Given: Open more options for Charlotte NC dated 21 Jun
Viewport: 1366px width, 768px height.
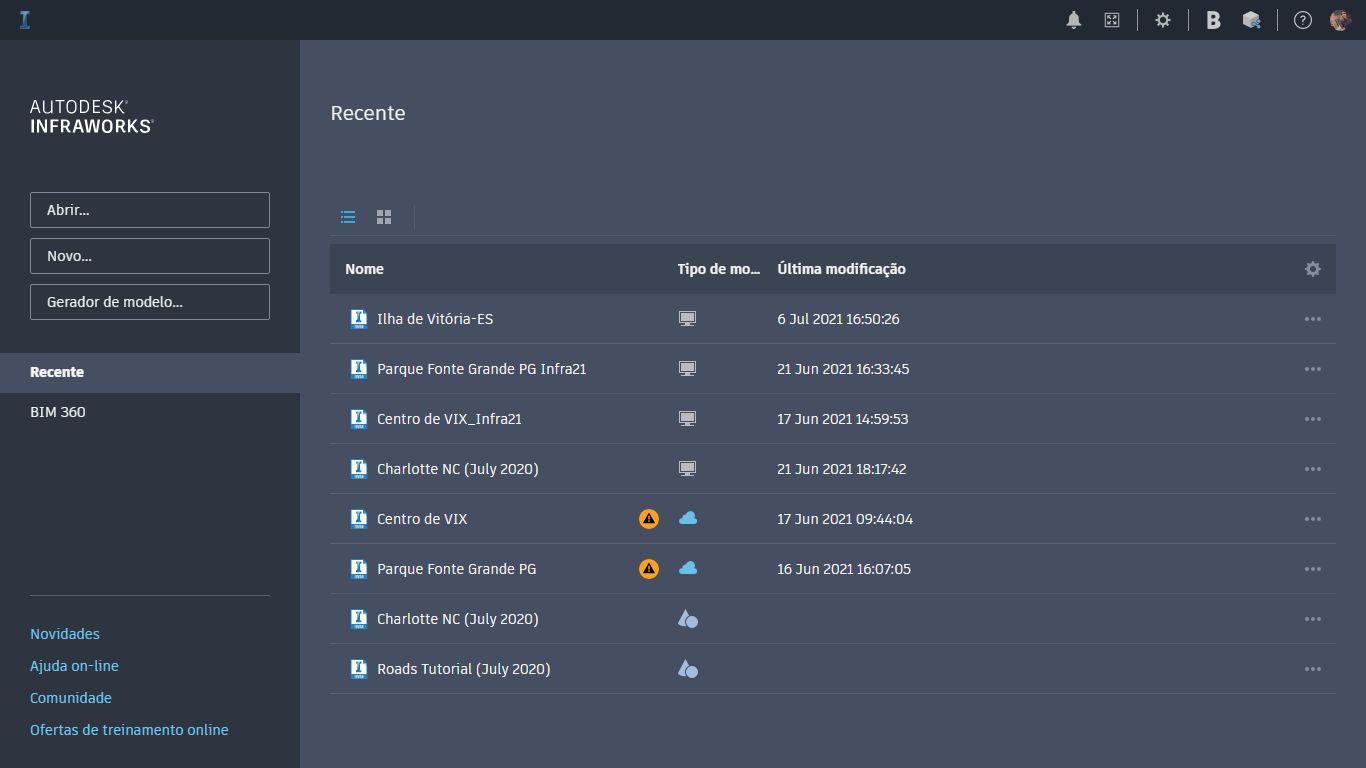Looking at the screenshot, I should (x=1313, y=469).
